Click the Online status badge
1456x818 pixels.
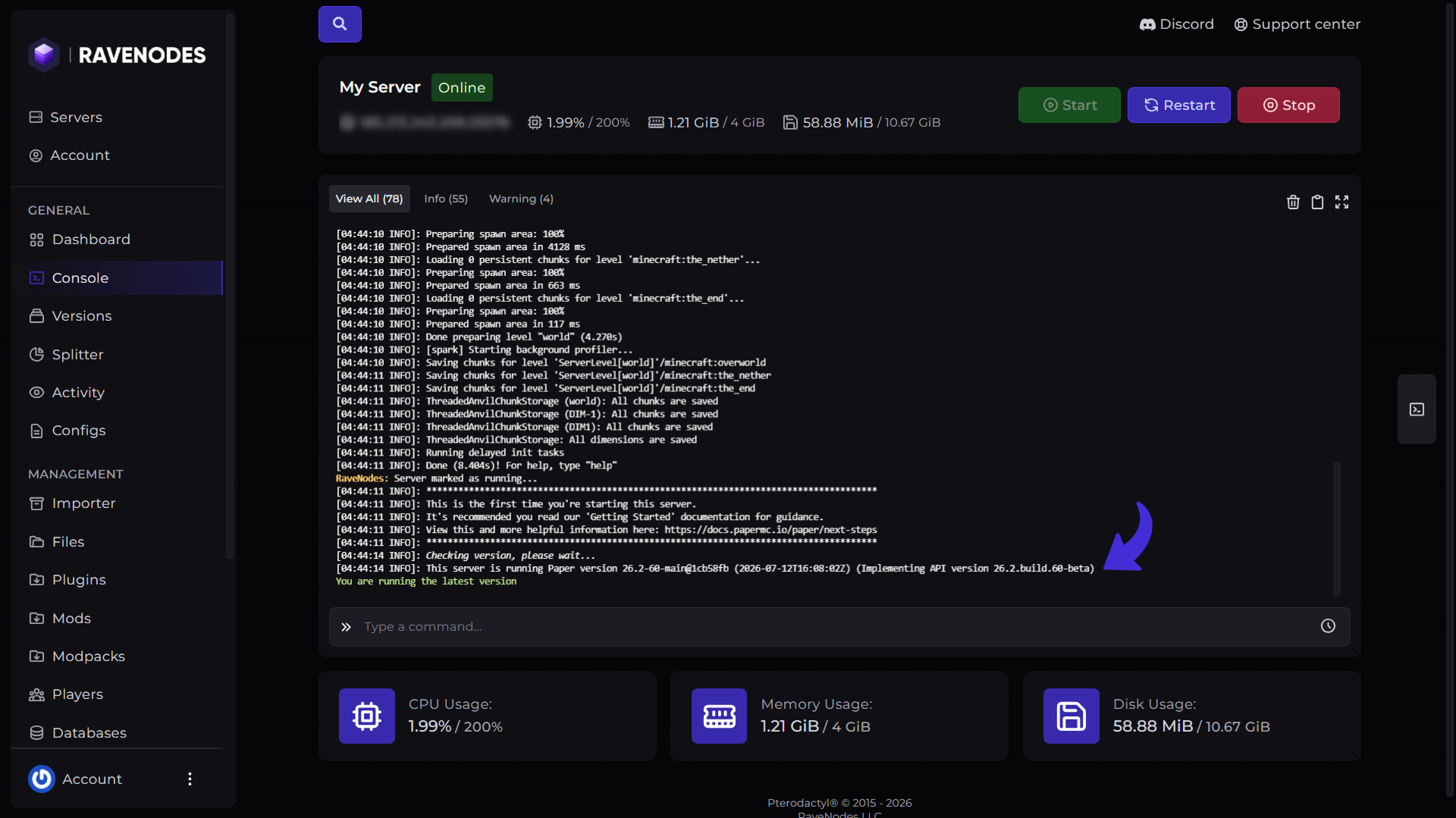[462, 87]
